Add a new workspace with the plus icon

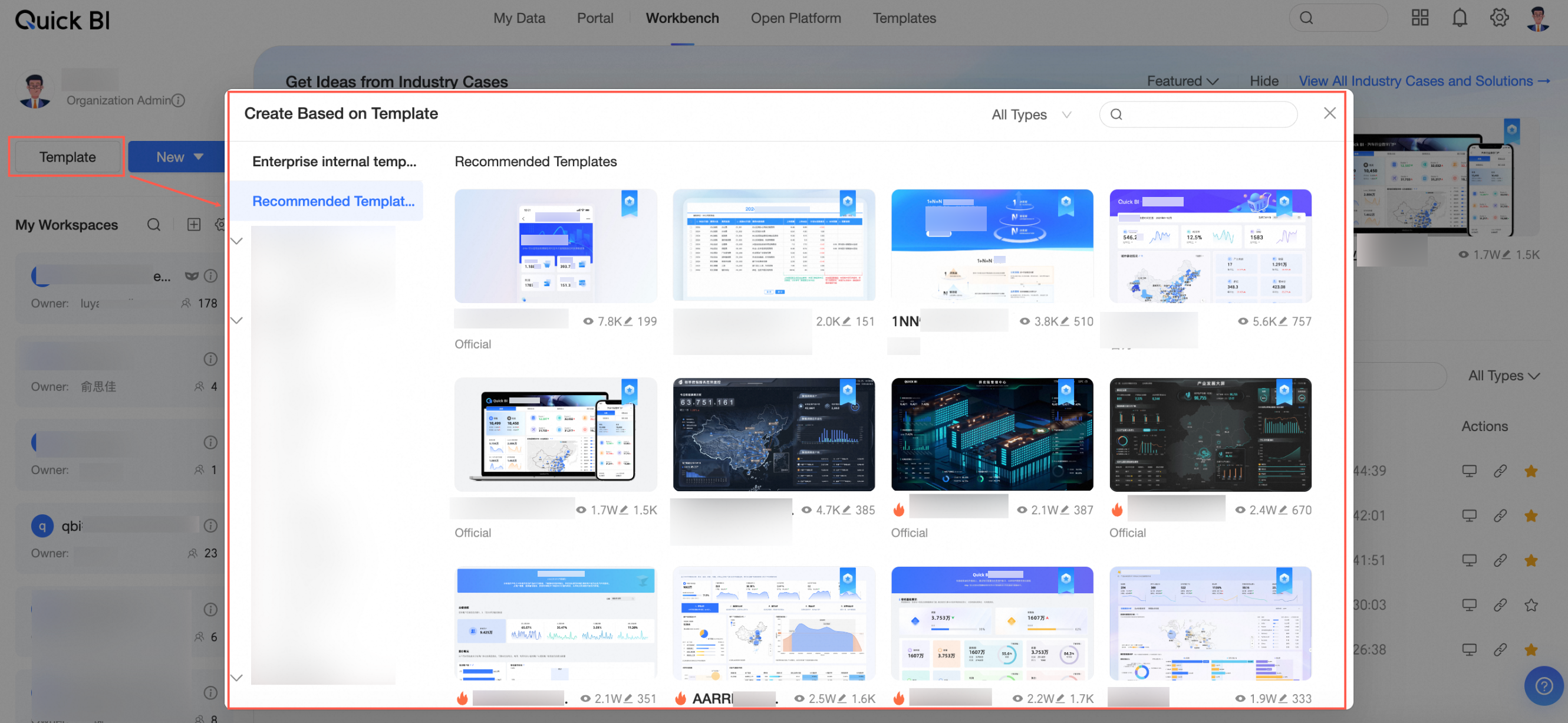(x=193, y=225)
